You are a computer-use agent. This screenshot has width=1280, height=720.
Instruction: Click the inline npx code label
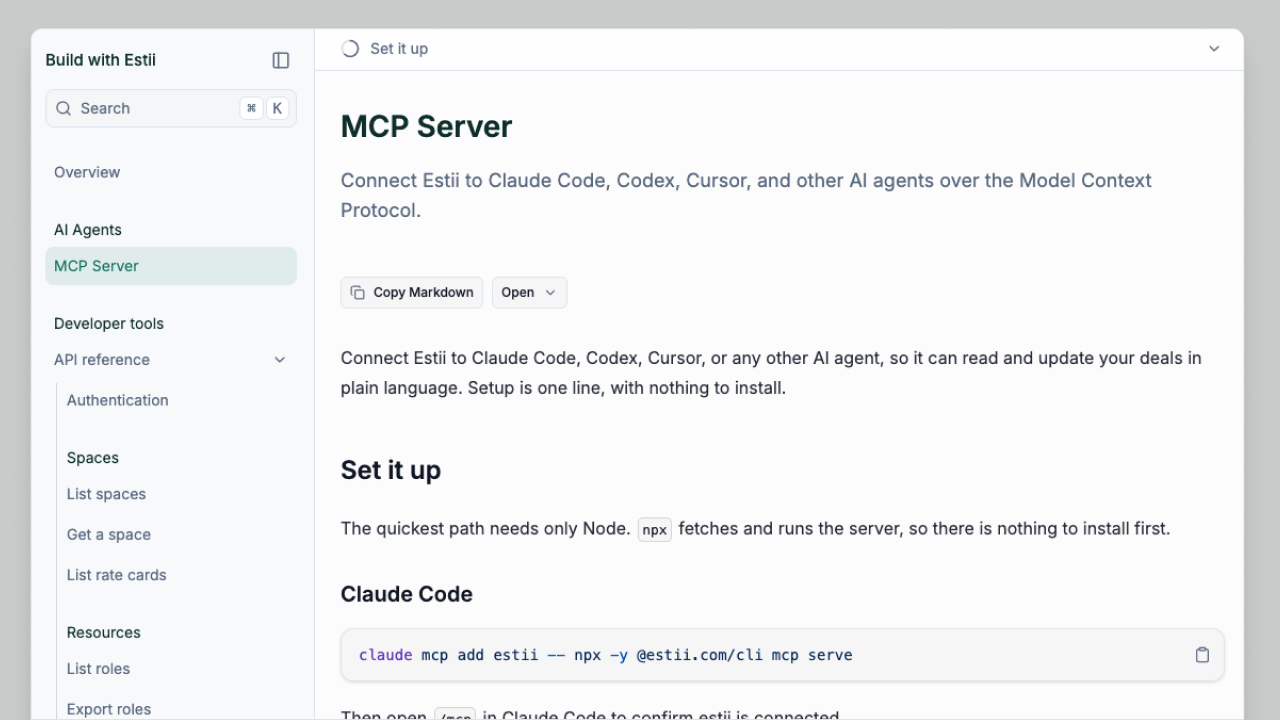655,529
